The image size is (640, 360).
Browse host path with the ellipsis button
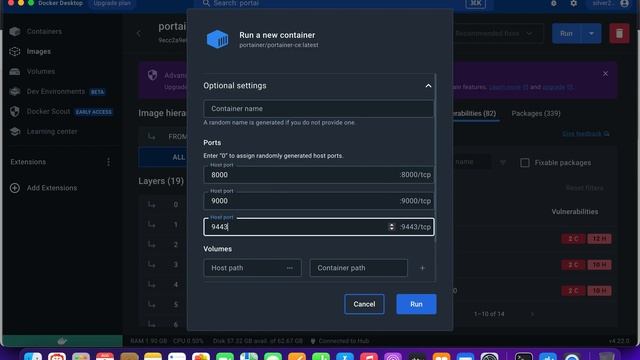pos(289,268)
